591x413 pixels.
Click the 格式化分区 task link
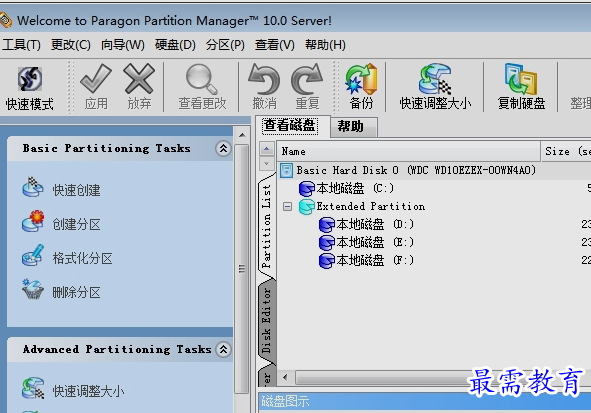(83, 259)
